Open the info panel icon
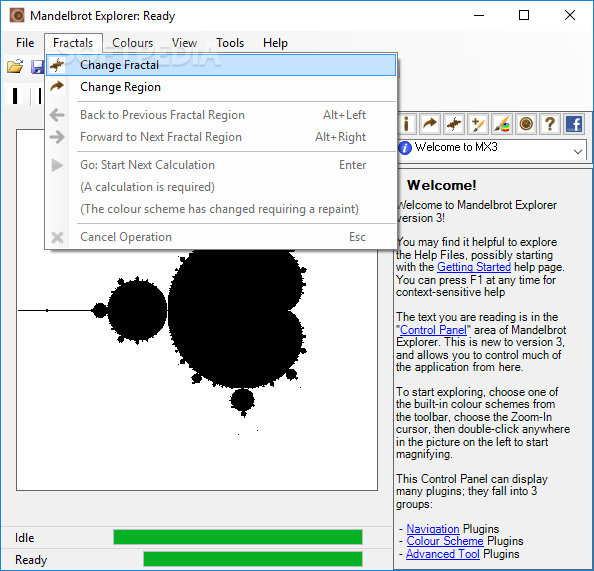 (406, 124)
